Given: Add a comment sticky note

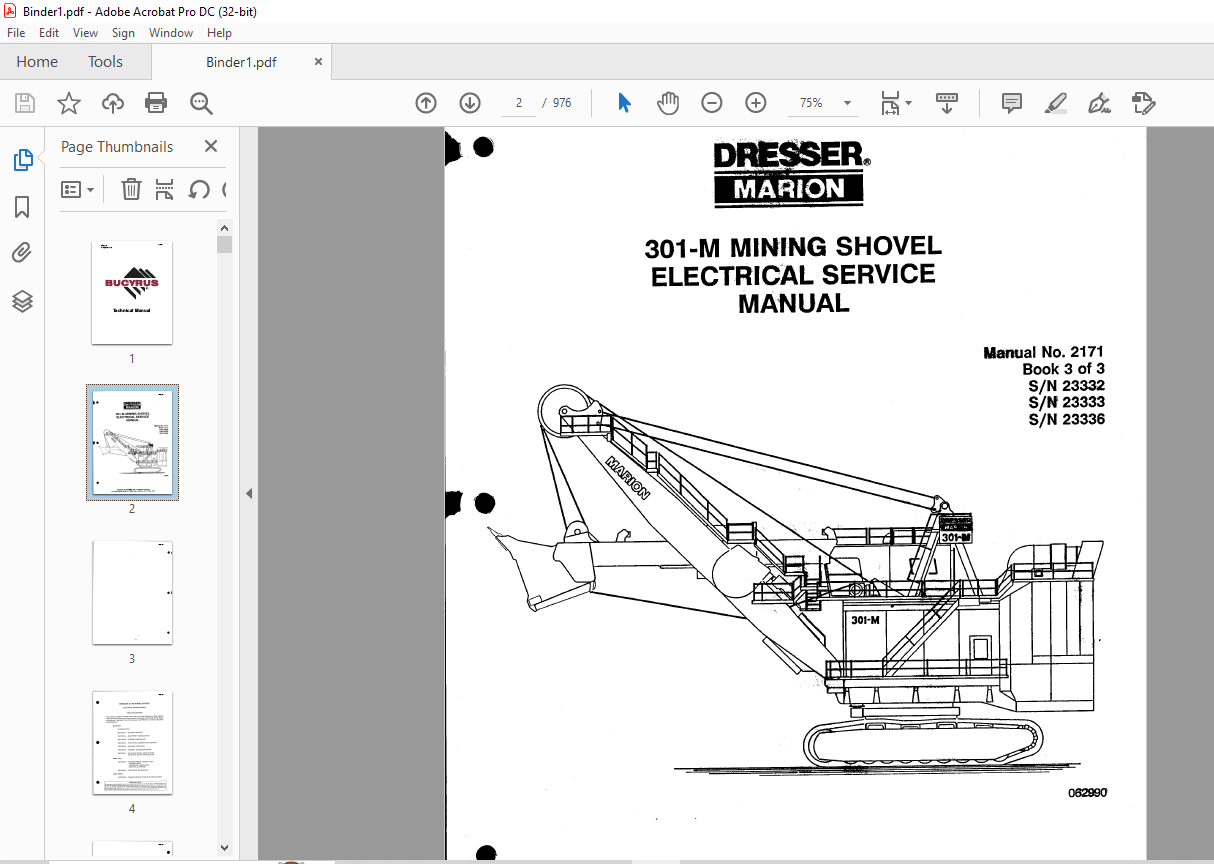Looking at the screenshot, I should click(x=1012, y=103).
